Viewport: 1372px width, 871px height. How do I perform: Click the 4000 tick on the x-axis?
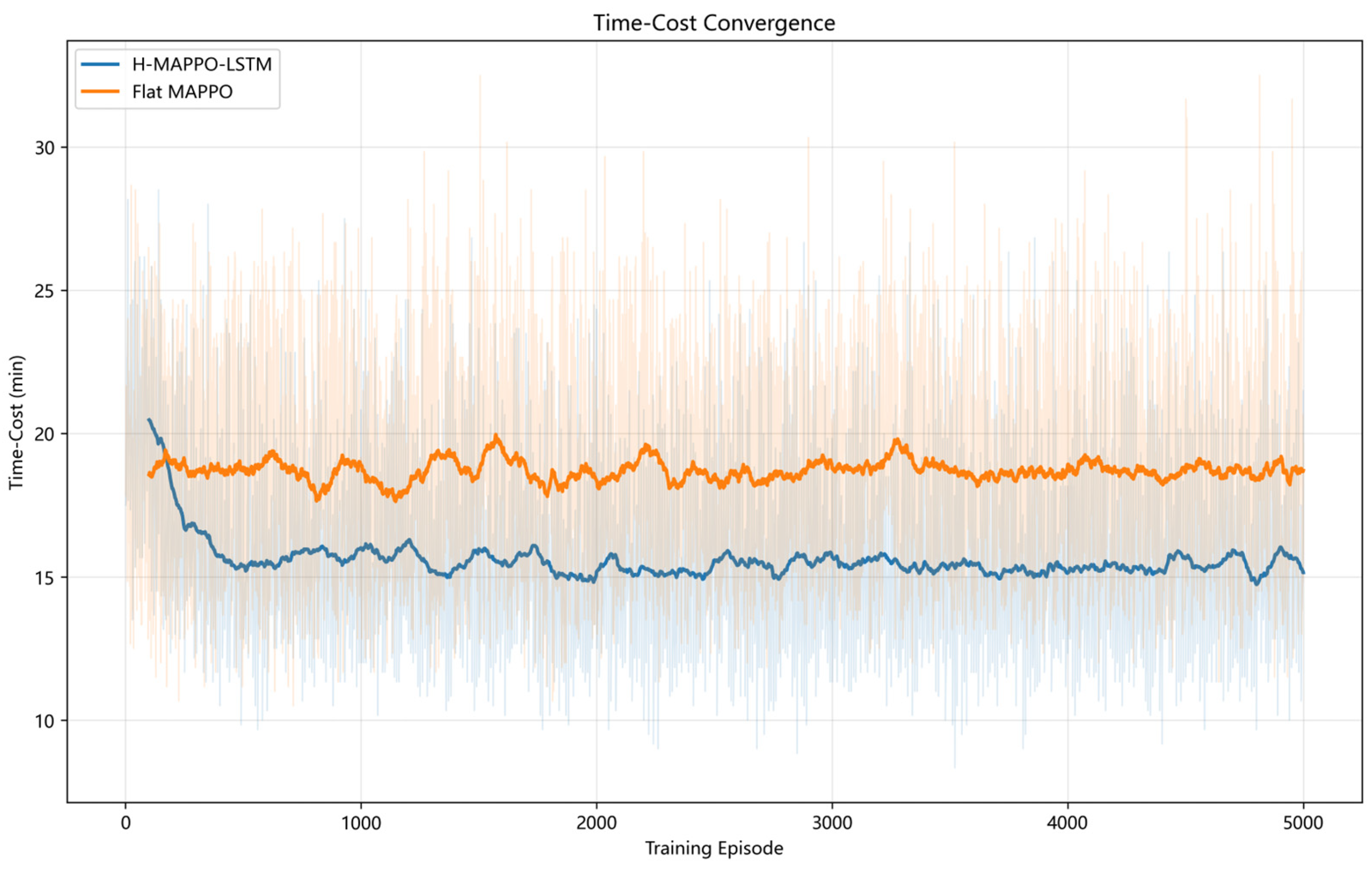pos(1068,824)
